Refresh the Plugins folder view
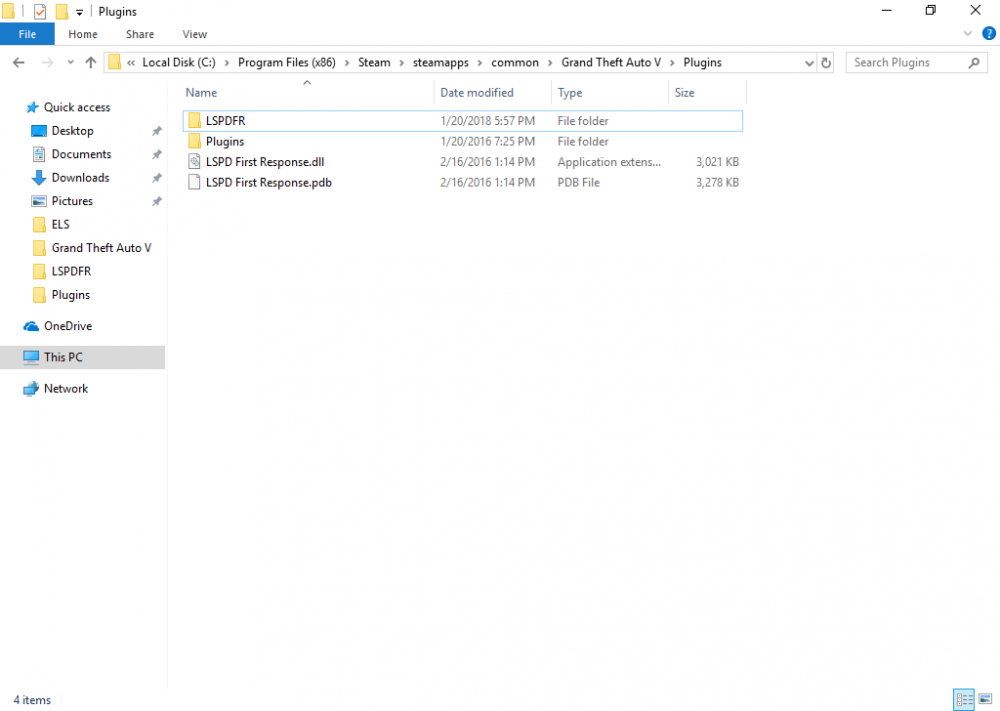This screenshot has height=711, width=1000. 826,62
